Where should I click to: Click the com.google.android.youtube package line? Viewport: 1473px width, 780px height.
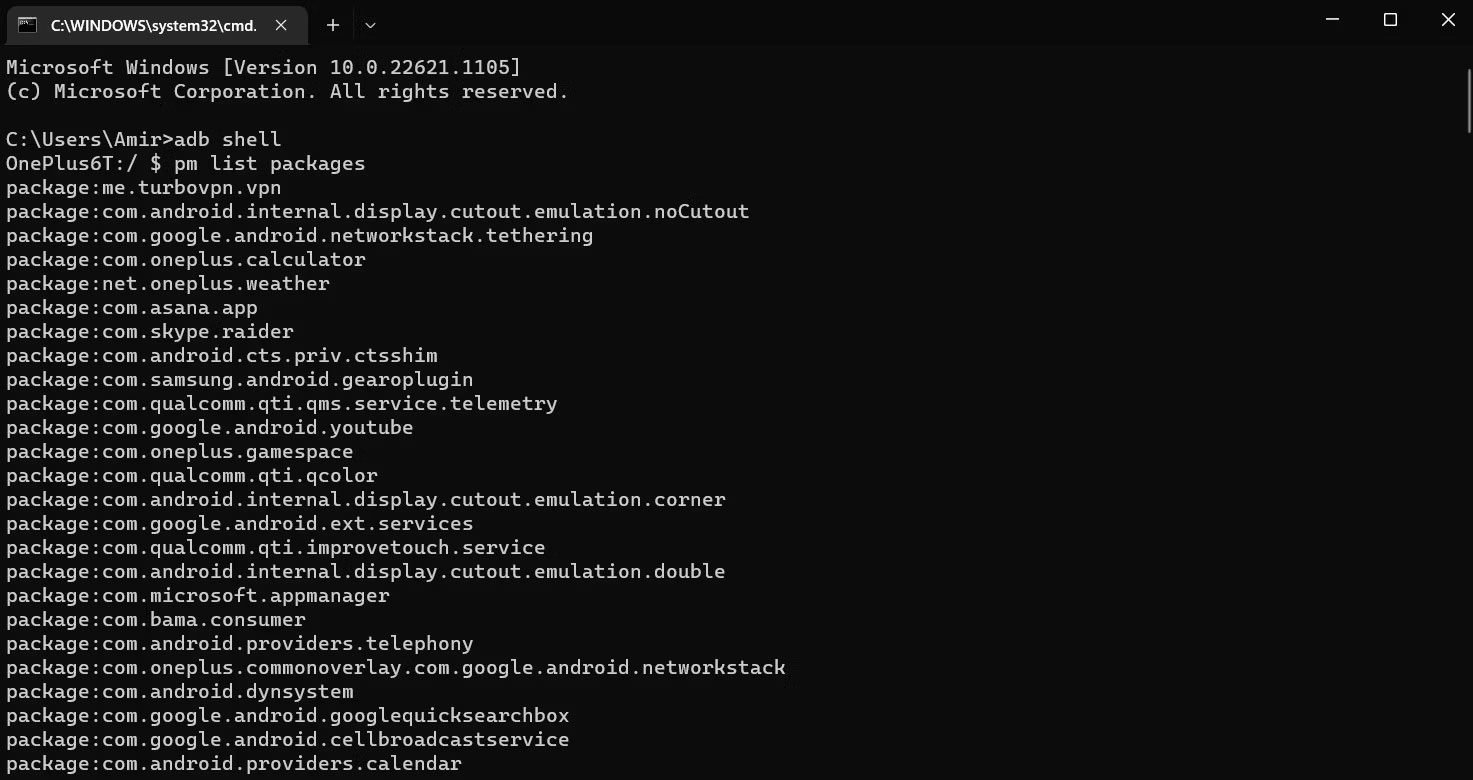[x=210, y=428]
